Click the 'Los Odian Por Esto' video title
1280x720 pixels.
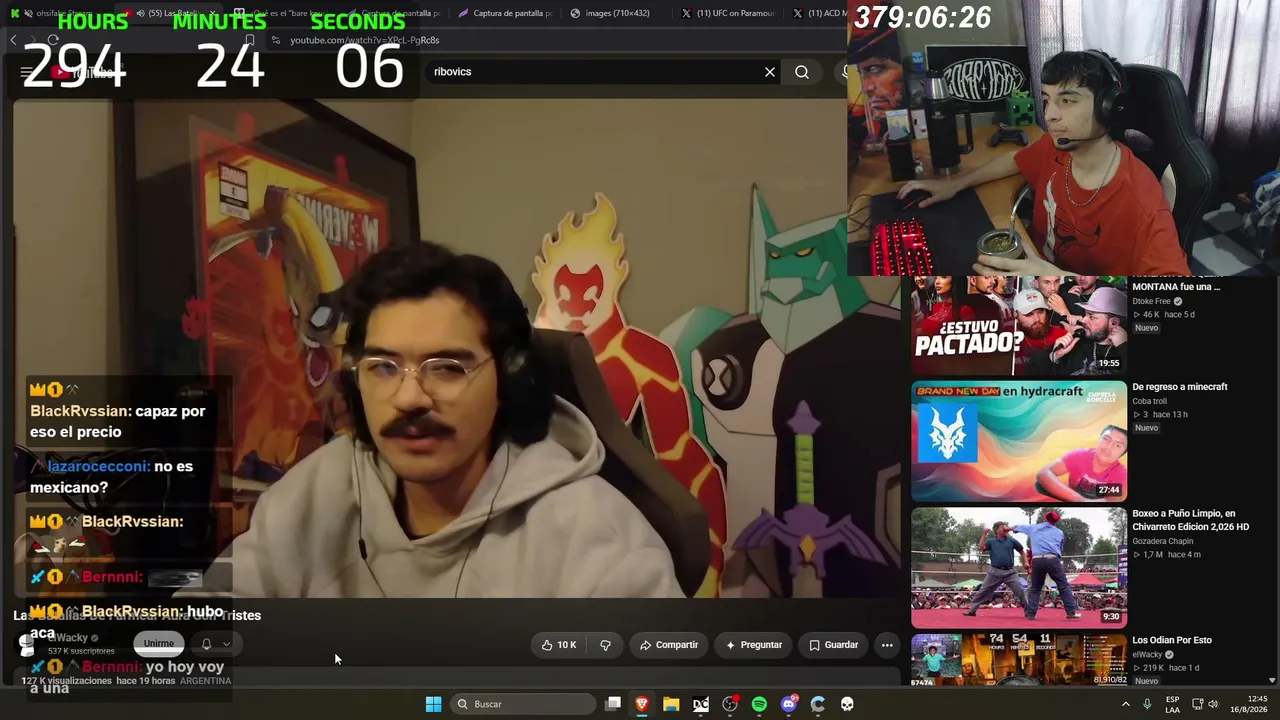point(1172,640)
